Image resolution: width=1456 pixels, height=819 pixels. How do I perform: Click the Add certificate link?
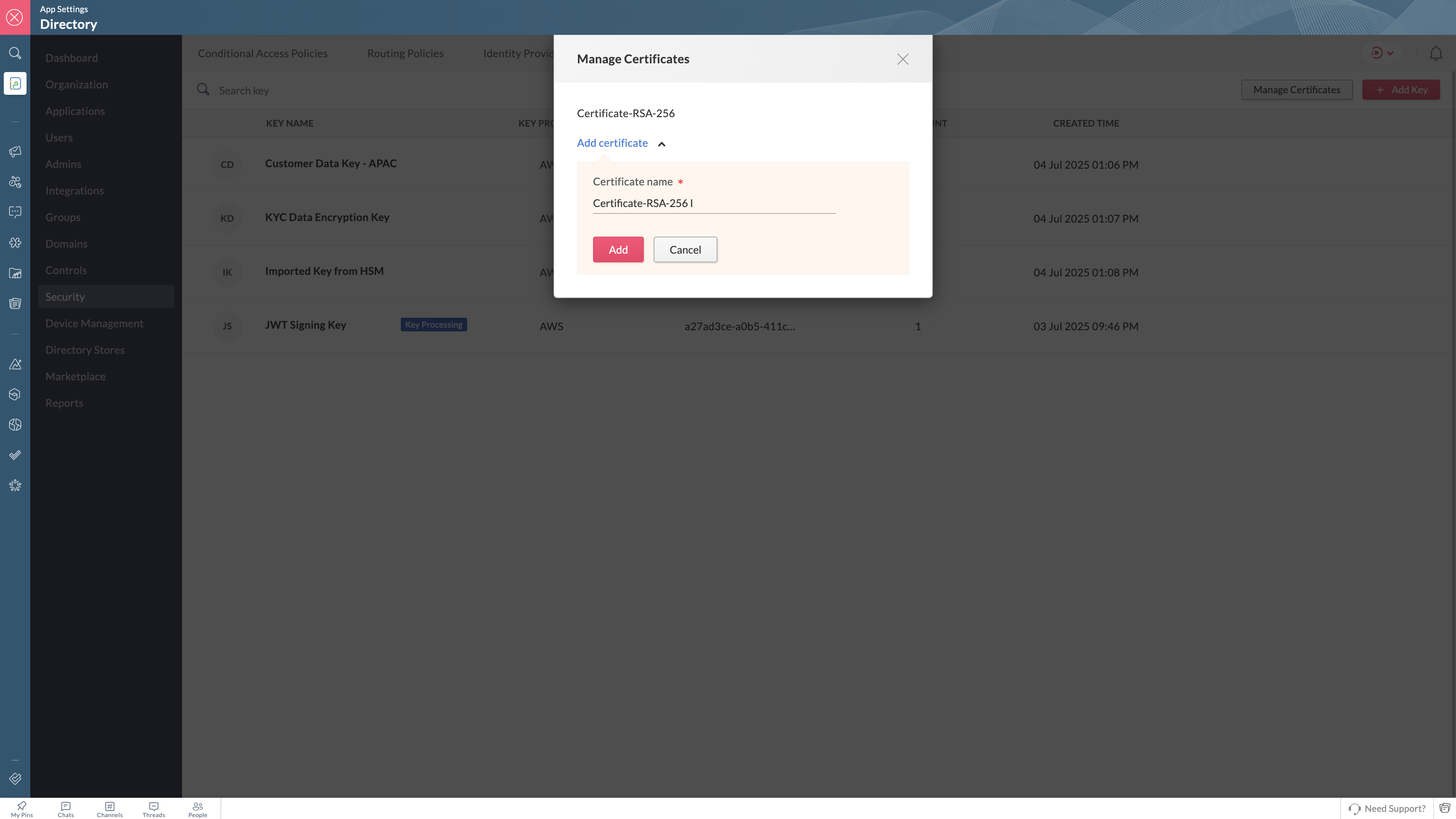click(x=612, y=143)
